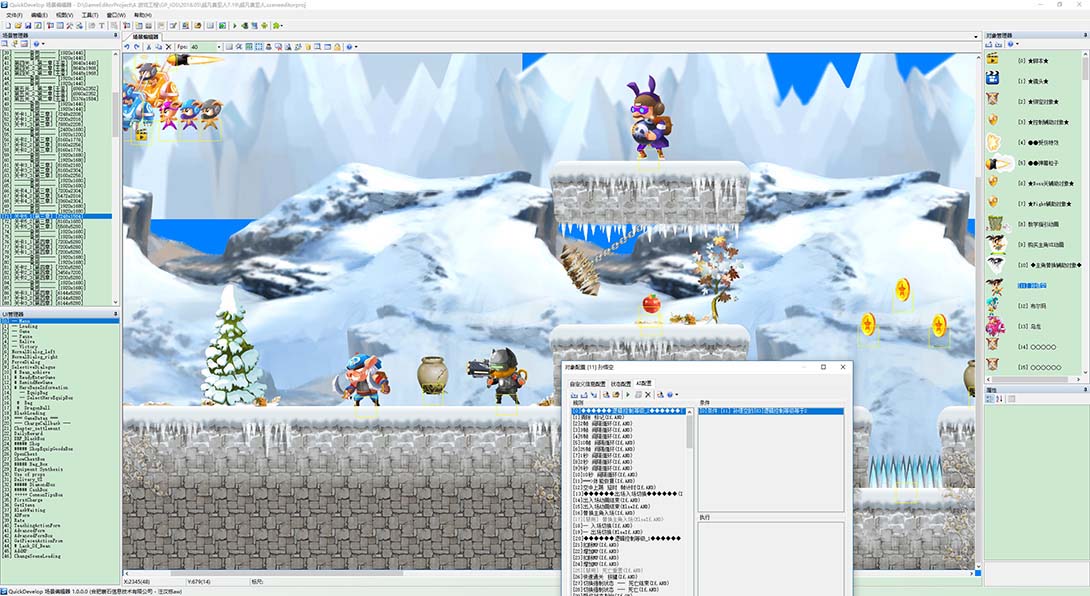The height and width of the screenshot is (596, 1090).
Task: Toggle the dotted selection box icon in scene toolbar
Action: pyautogui.click(x=259, y=47)
